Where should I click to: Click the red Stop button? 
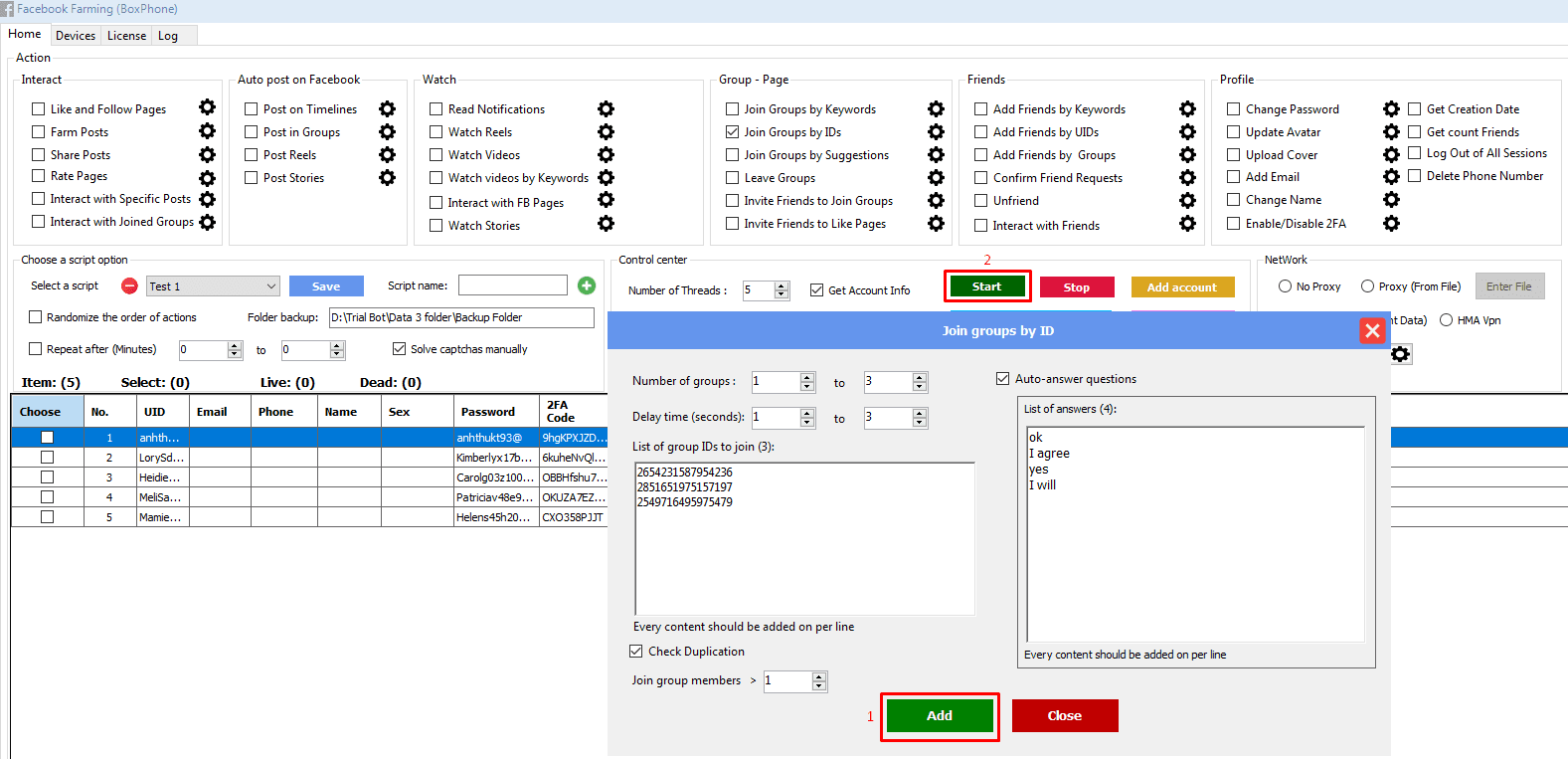tap(1077, 286)
